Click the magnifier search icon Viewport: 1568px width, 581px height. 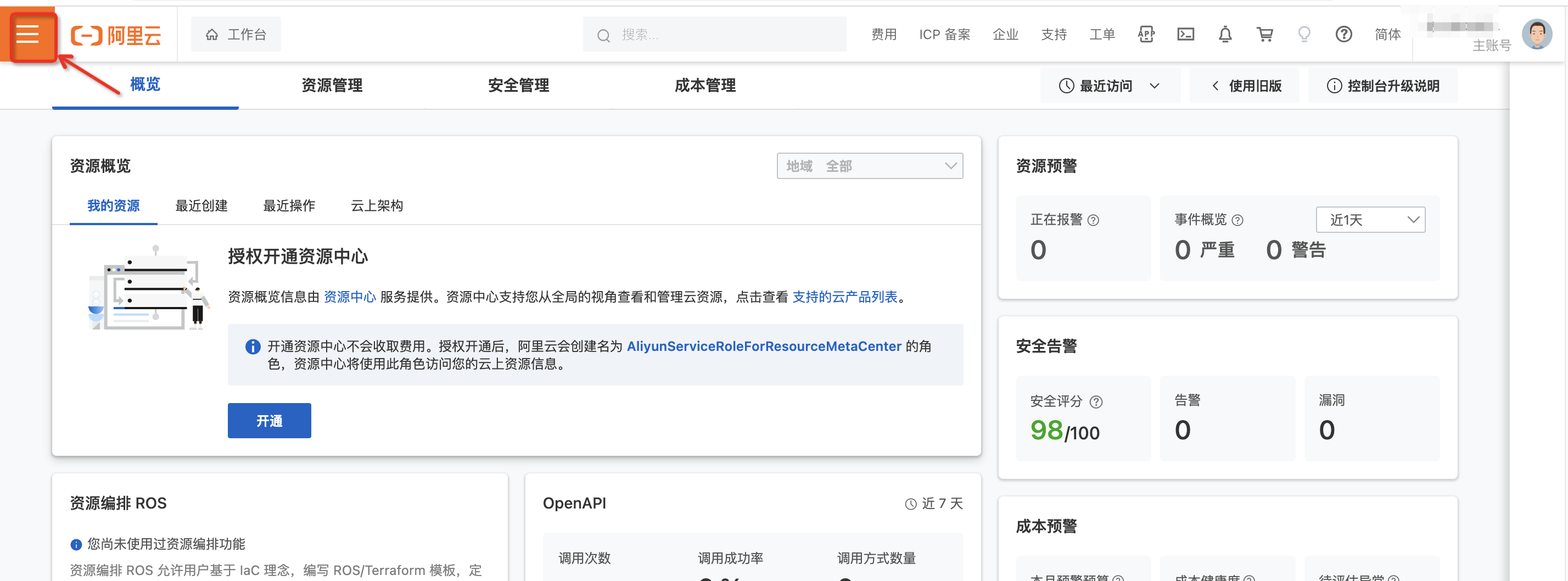click(603, 35)
